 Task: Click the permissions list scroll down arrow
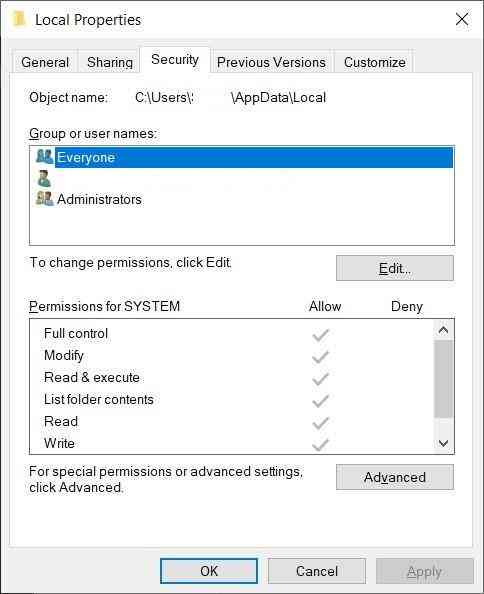(443, 443)
